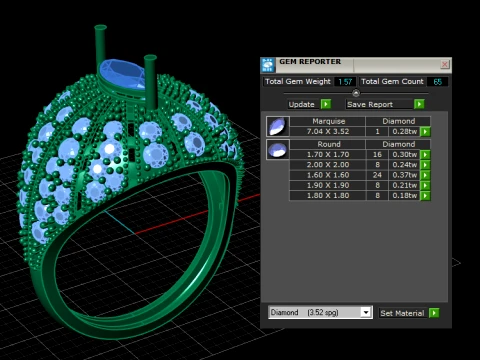Click the 0.28tw weight cell
The image size is (480, 360).
click(x=404, y=132)
